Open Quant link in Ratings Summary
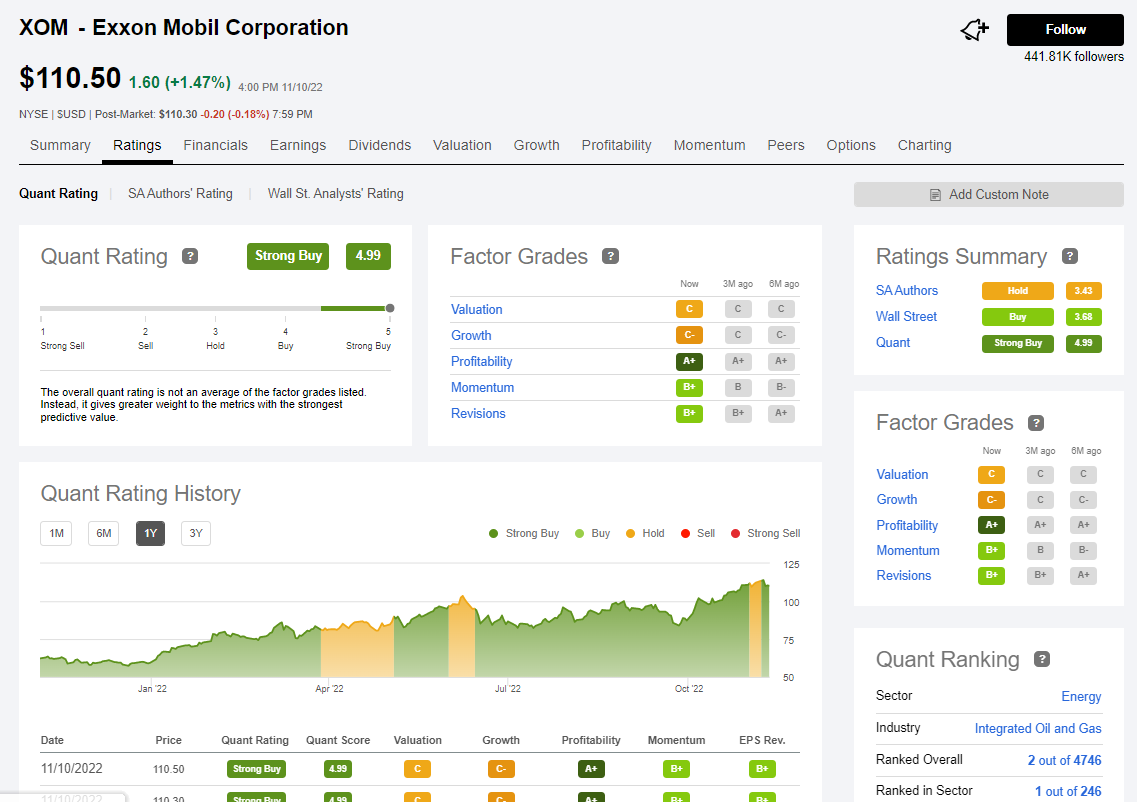 click(x=893, y=343)
